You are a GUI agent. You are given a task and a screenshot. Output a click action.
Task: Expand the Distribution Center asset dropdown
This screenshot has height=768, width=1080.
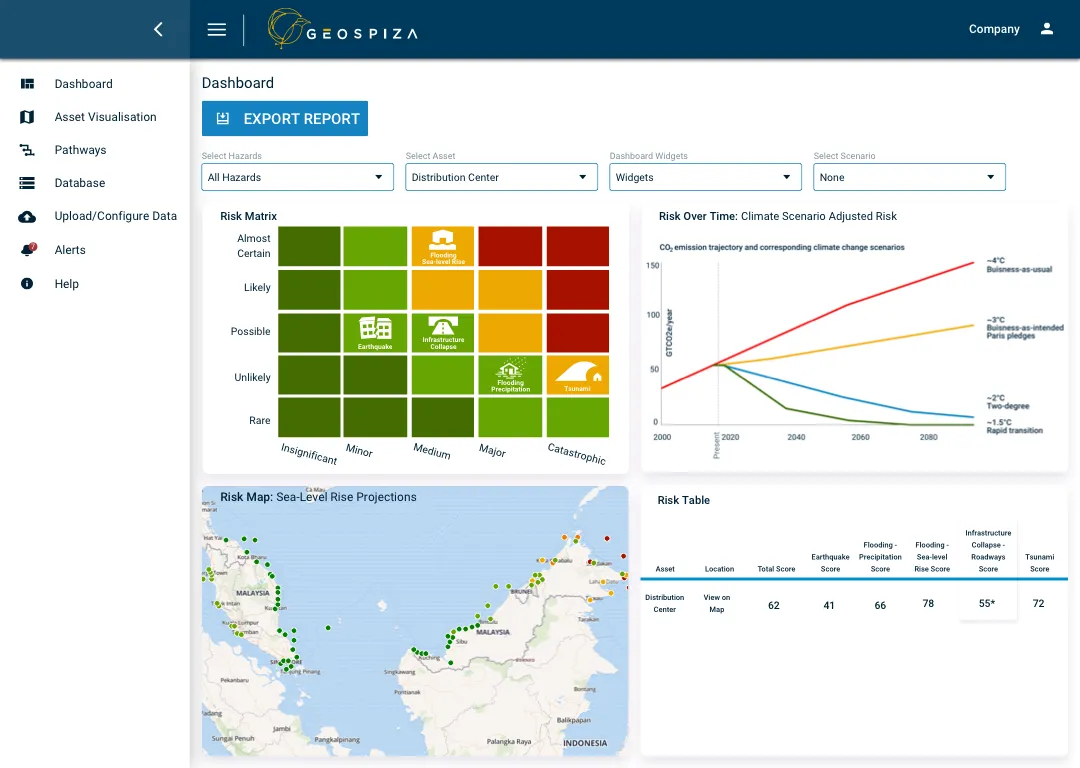pos(501,177)
